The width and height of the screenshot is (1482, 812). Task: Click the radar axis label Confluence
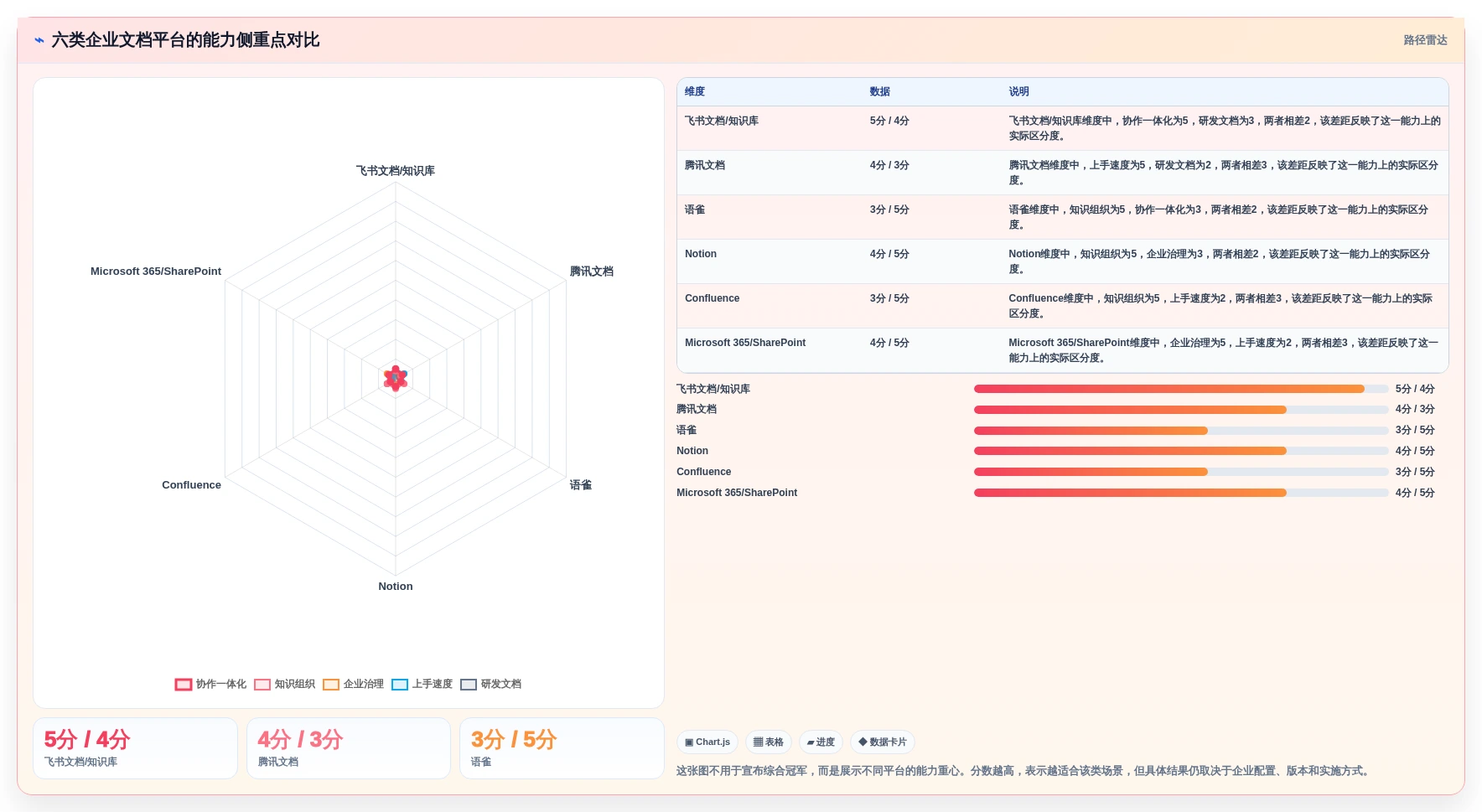coord(192,485)
